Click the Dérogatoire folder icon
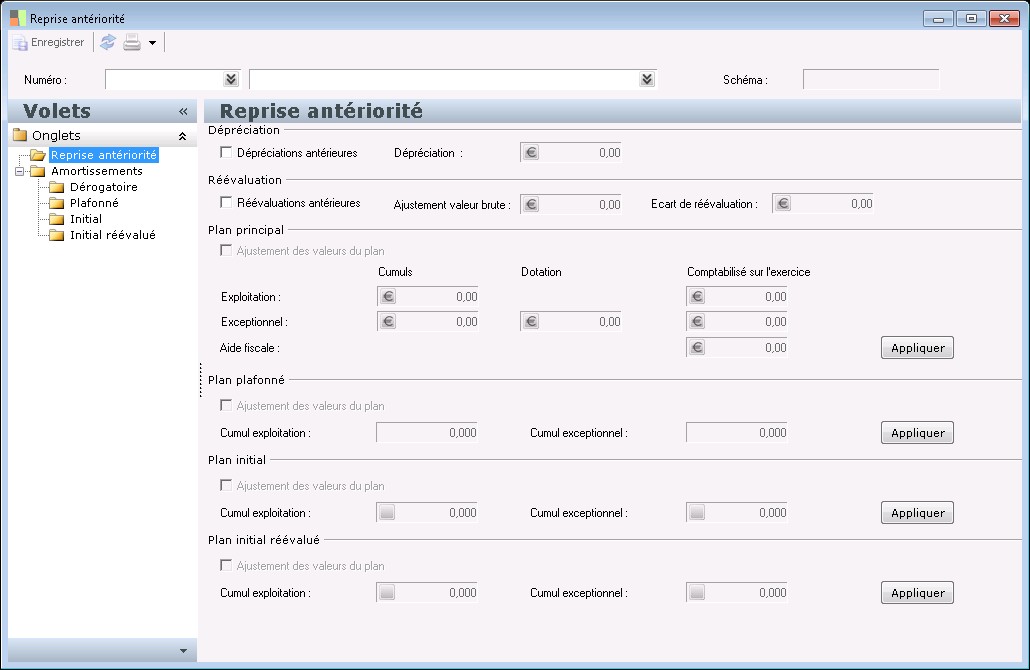 [57, 187]
